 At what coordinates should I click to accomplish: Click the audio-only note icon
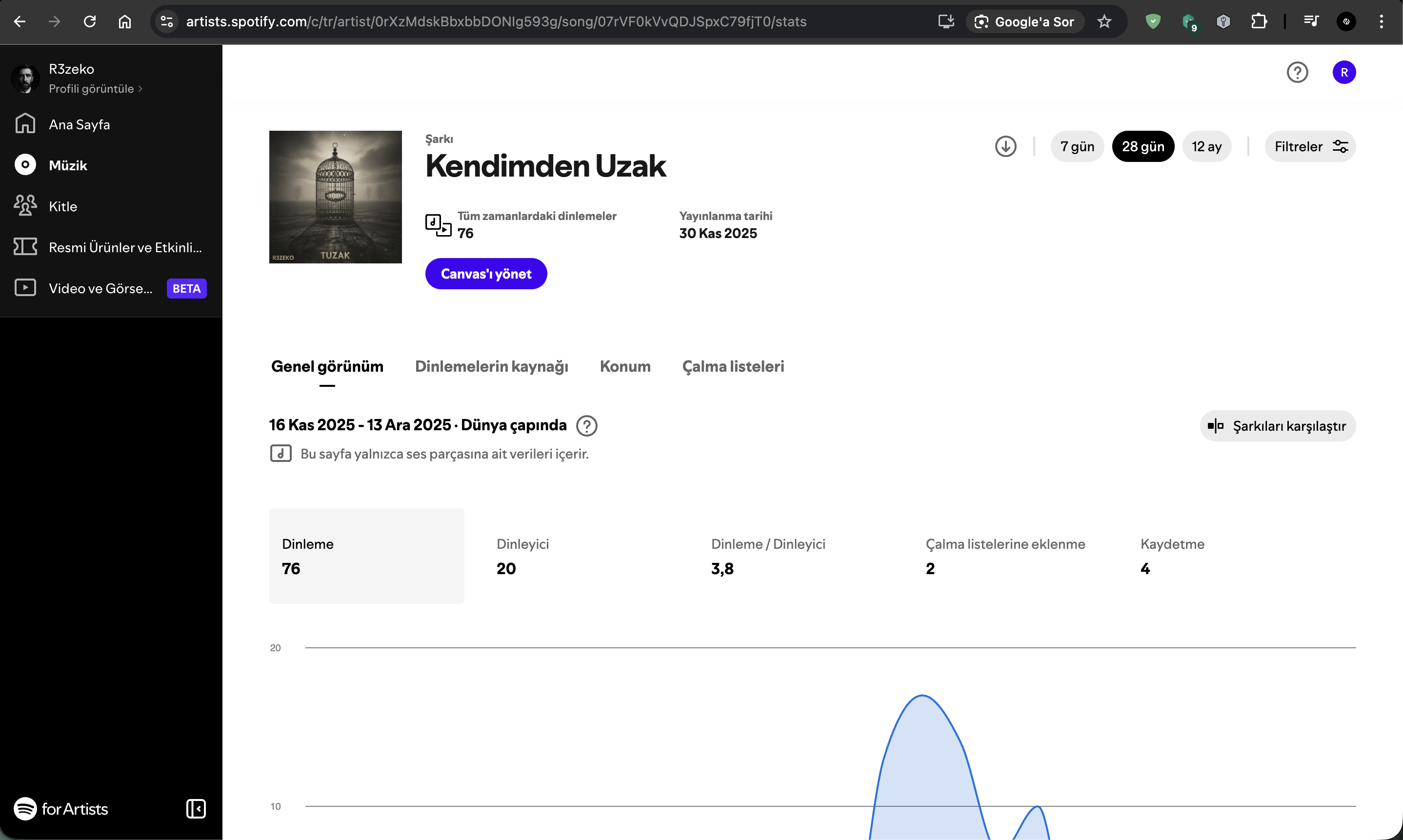pyautogui.click(x=281, y=453)
